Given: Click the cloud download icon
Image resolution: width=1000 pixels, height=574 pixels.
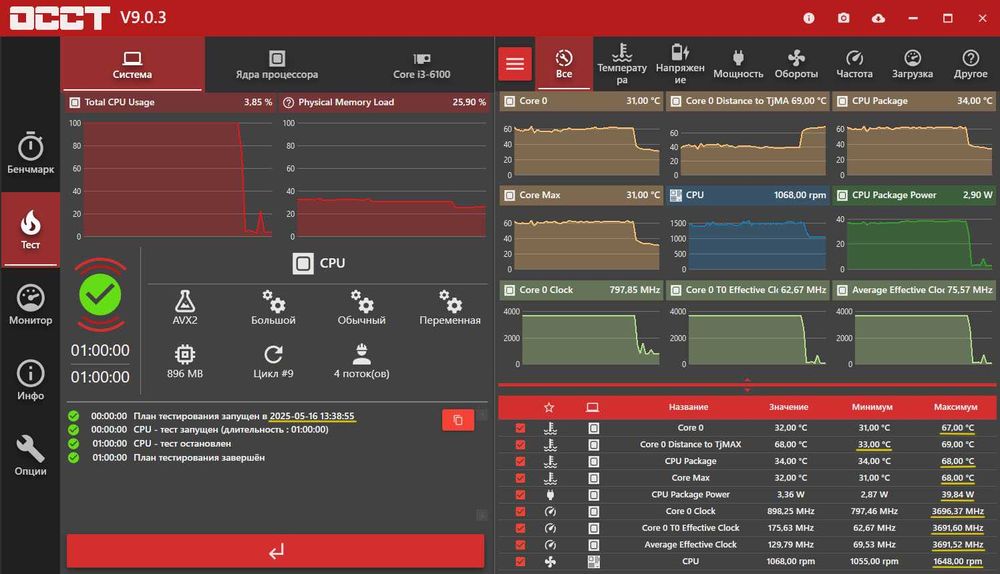Looking at the screenshot, I should [x=878, y=18].
